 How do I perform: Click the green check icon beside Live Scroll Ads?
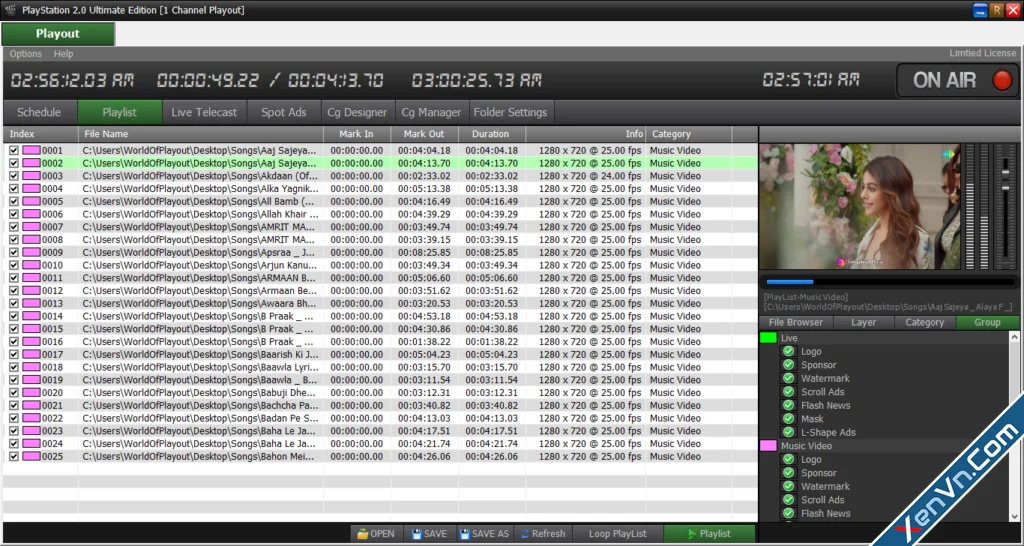(788, 392)
